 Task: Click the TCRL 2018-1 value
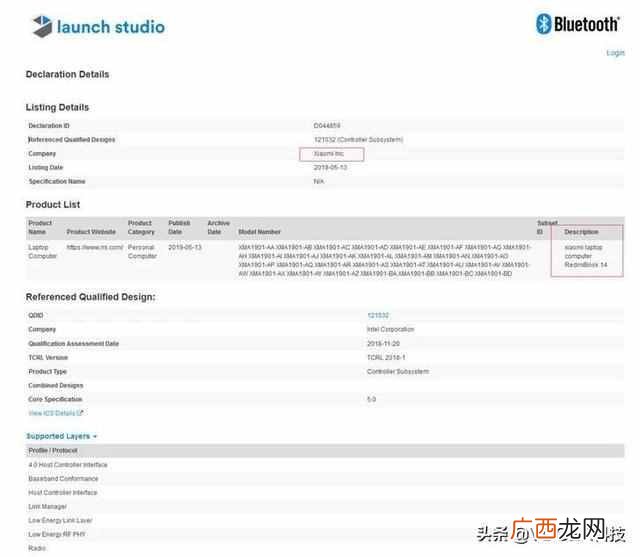(x=386, y=357)
